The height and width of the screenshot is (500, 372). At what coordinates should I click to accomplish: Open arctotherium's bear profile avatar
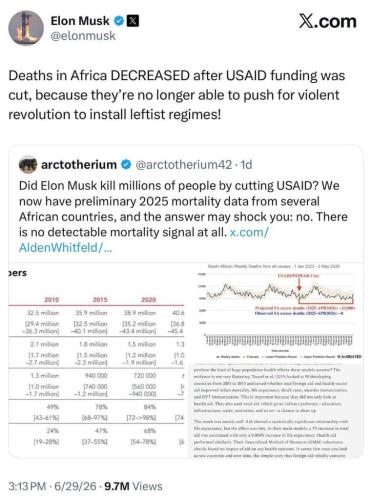pos(28,165)
